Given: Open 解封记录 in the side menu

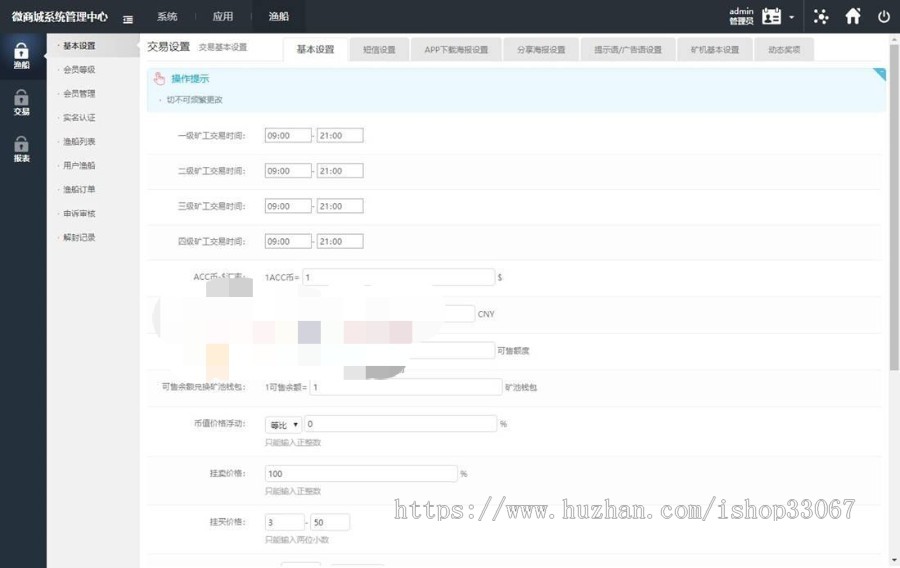Looking at the screenshot, I should pyautogui.click(x=79, y=238).
